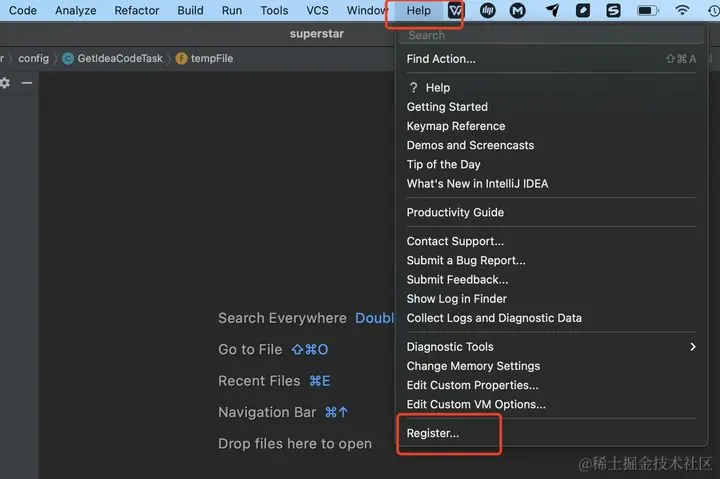Open the Window menu
Screen dimensions: 720x479
coord(366,10)
